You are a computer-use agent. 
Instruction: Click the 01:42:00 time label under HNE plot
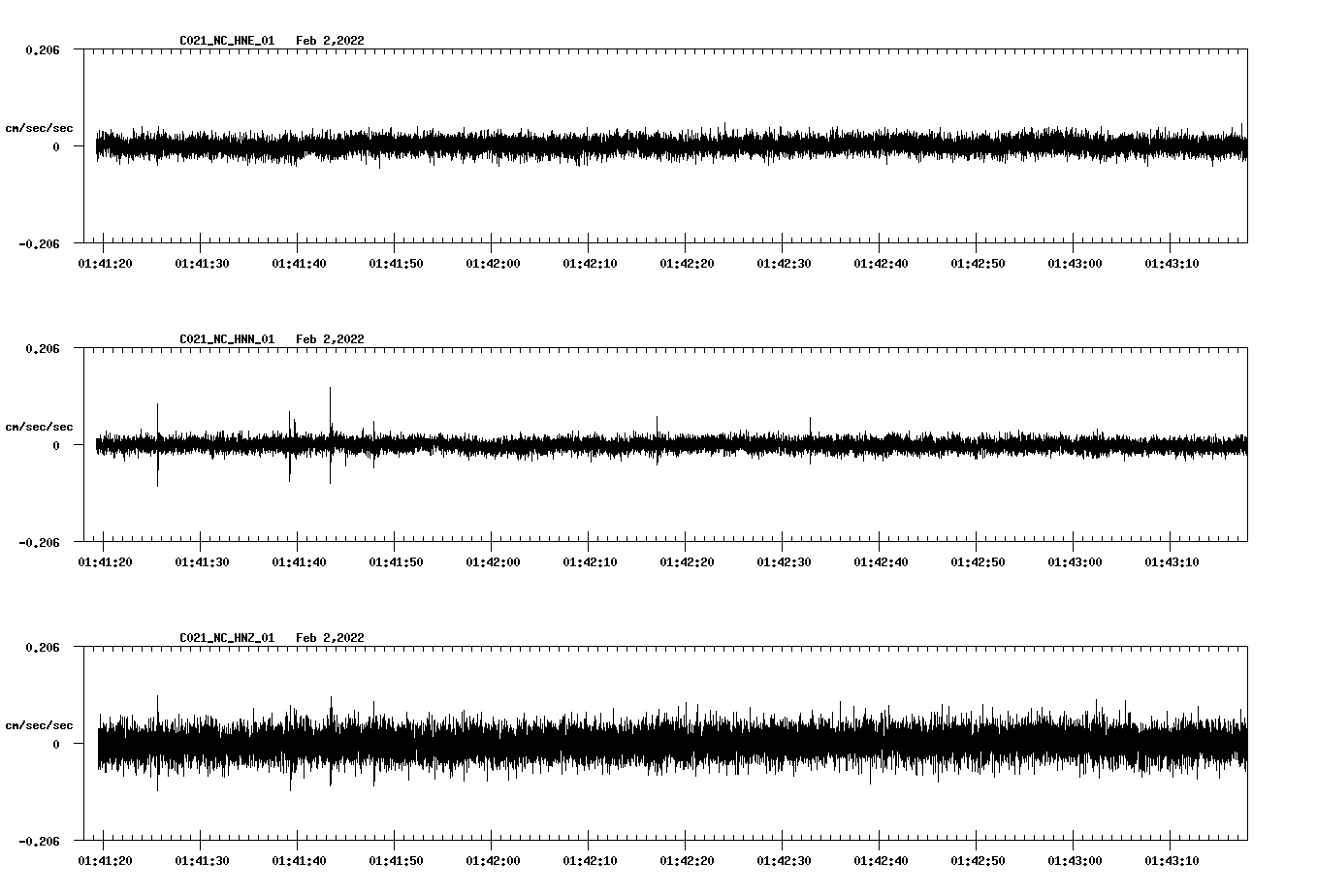coord(493,264)
